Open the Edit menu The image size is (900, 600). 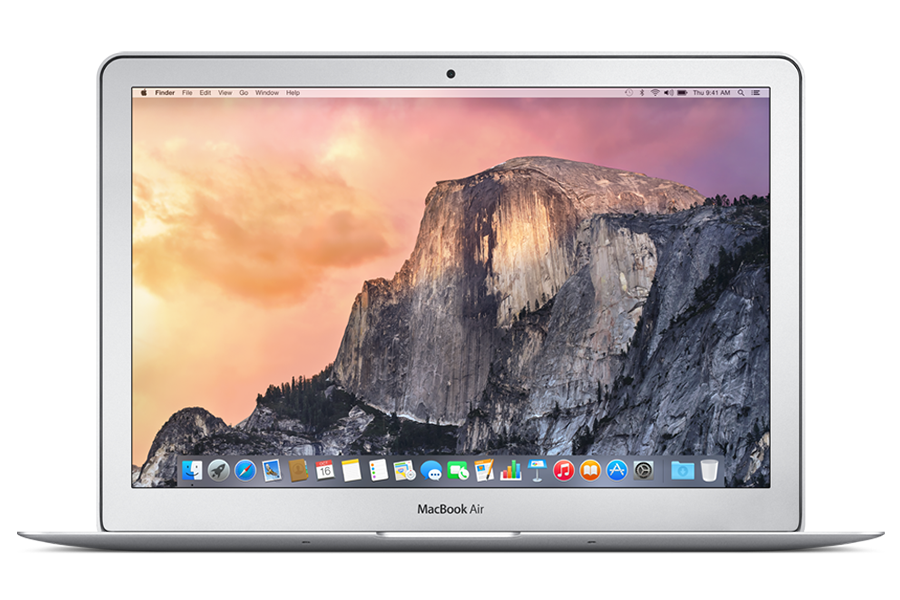click(205, 92)
